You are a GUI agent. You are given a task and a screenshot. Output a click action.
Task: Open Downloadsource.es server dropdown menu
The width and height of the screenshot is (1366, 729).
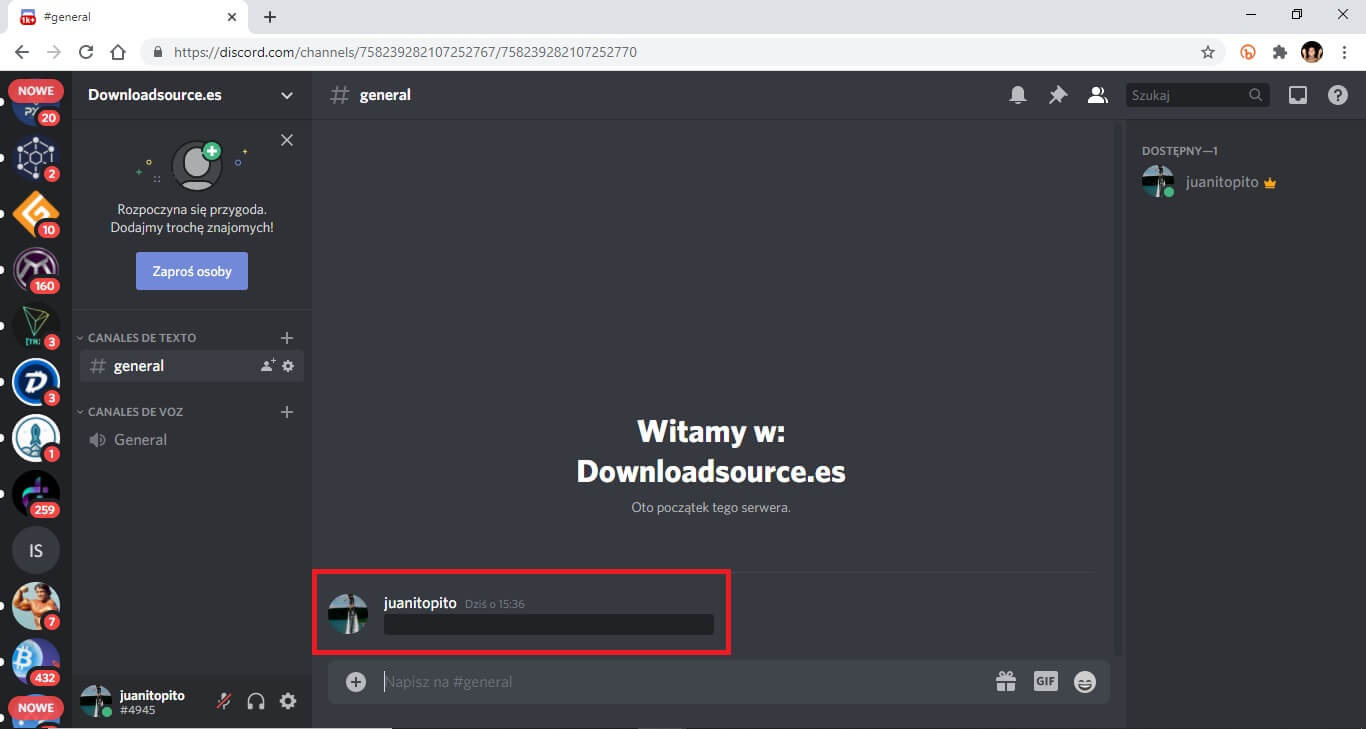287,95
